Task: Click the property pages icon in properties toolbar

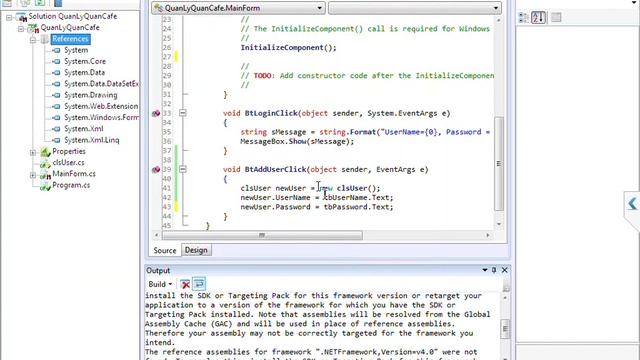Action: 556,17
